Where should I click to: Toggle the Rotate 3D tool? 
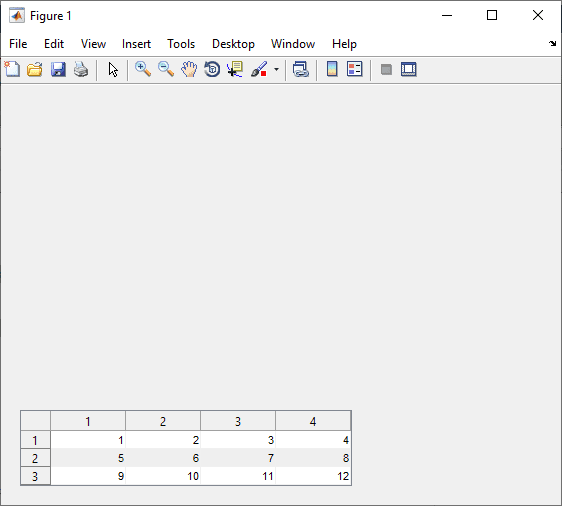pos(212,69)
